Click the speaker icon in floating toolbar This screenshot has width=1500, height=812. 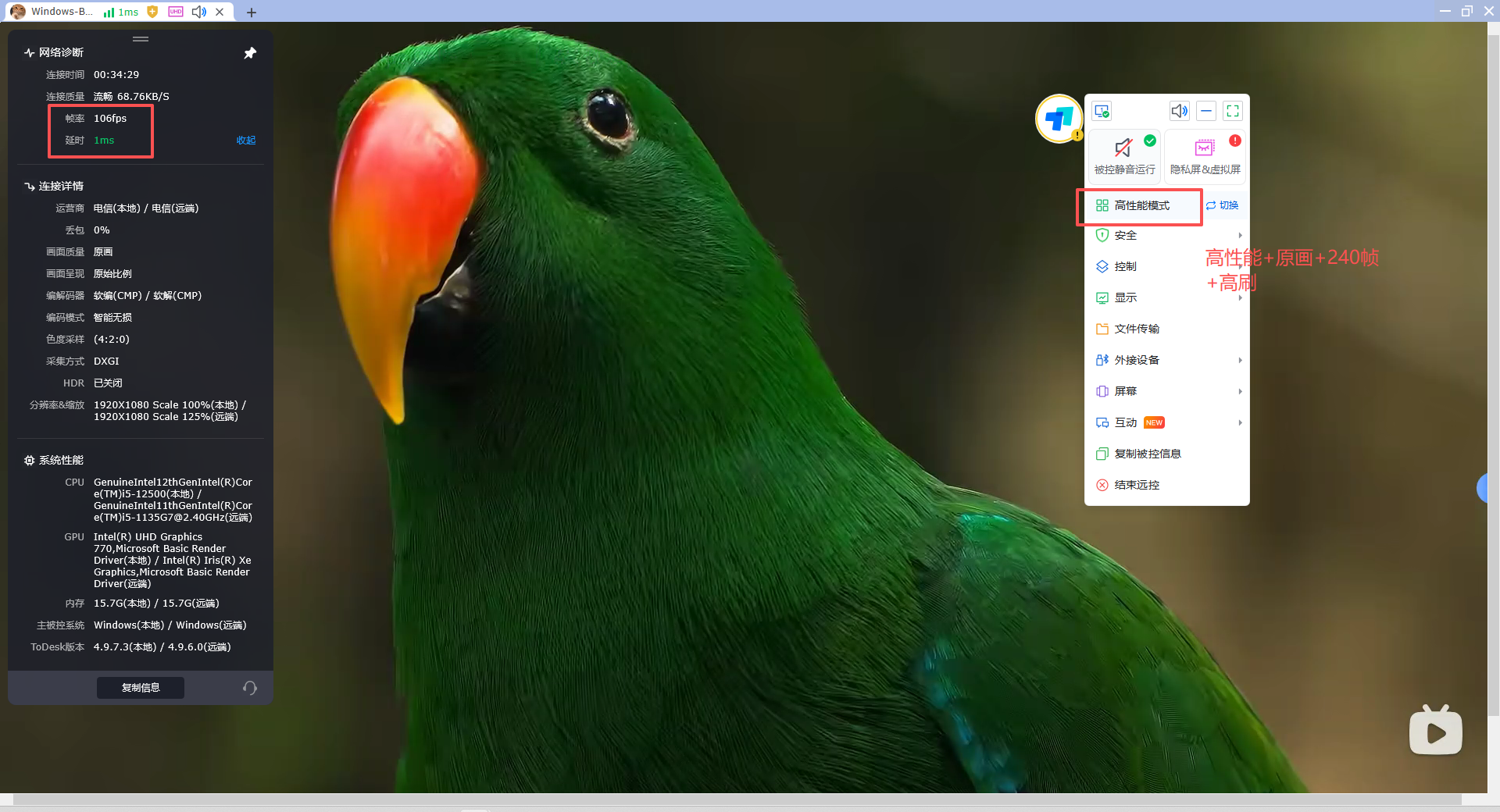(x=1179, y=111)
